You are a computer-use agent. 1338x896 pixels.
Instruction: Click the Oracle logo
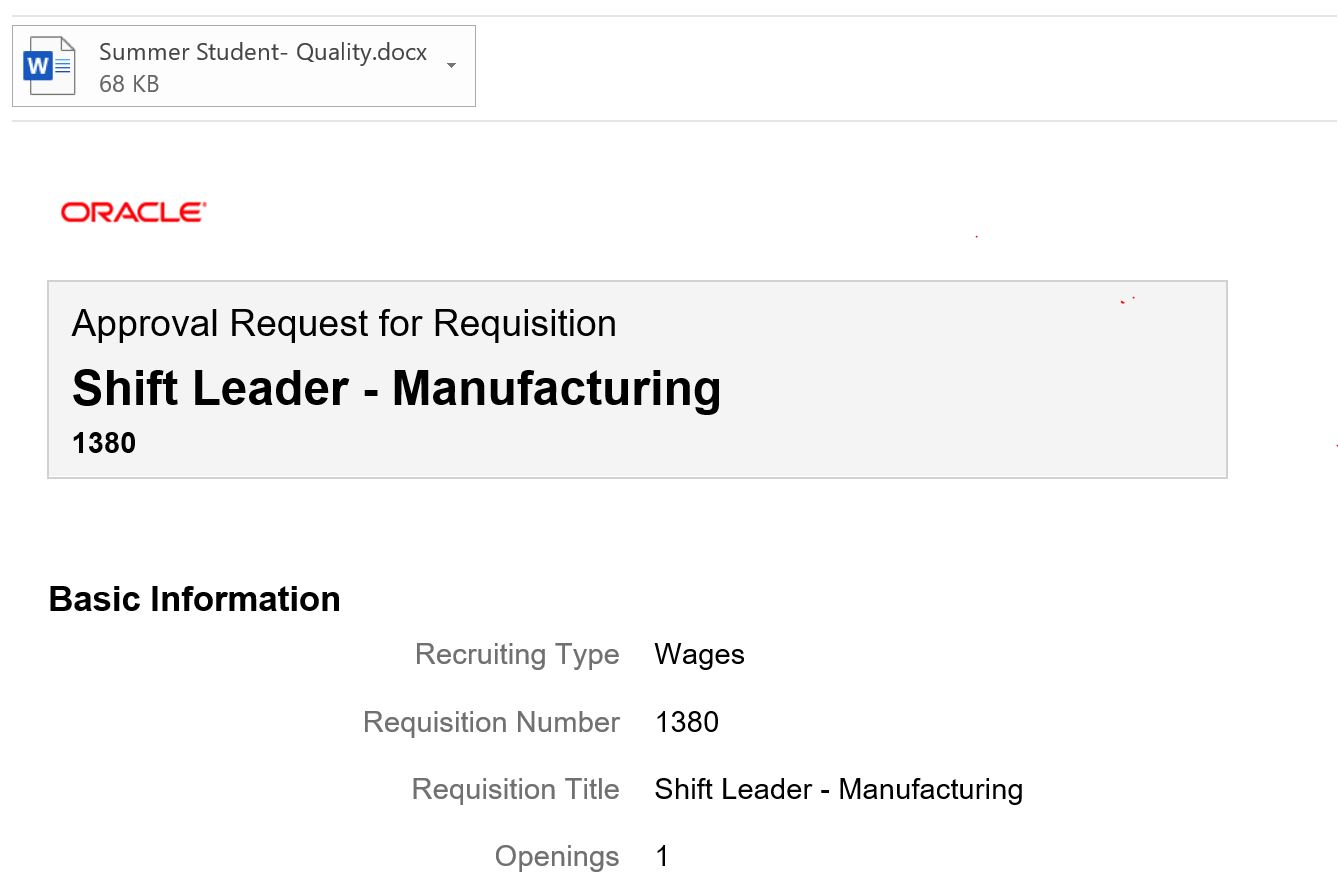coord(132,211)
